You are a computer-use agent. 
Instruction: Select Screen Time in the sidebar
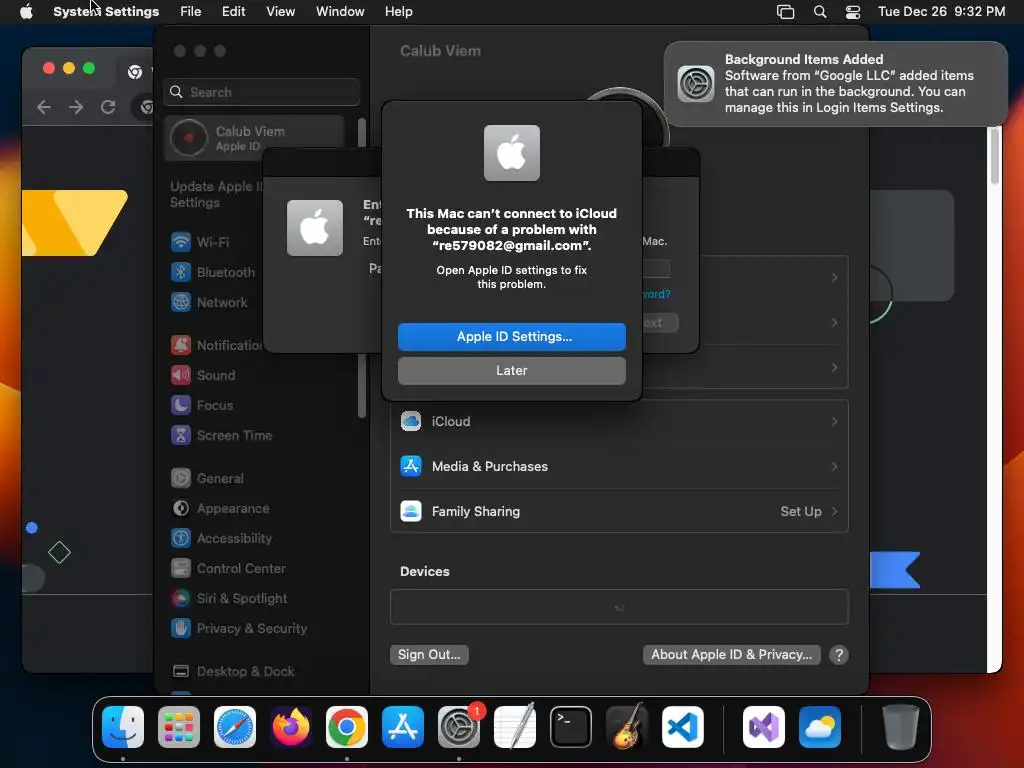221,436
